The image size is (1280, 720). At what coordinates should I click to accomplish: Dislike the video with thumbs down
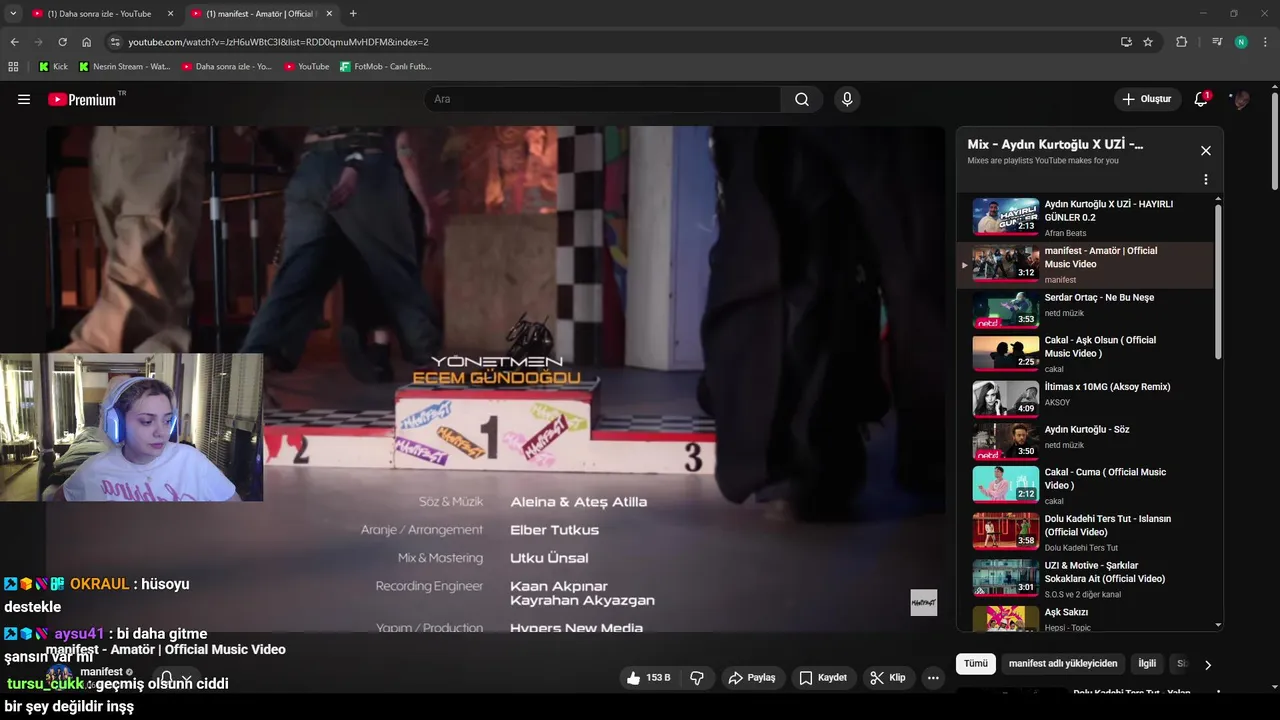697,677
